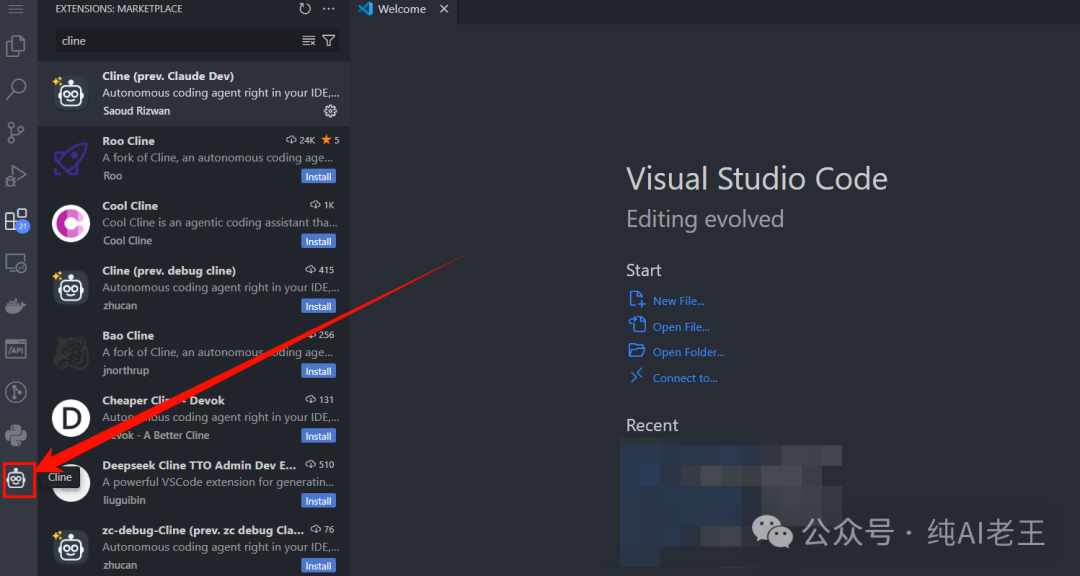Open Run and Debug view
The height and width of the screenshot is (576, 1080).
16,176
